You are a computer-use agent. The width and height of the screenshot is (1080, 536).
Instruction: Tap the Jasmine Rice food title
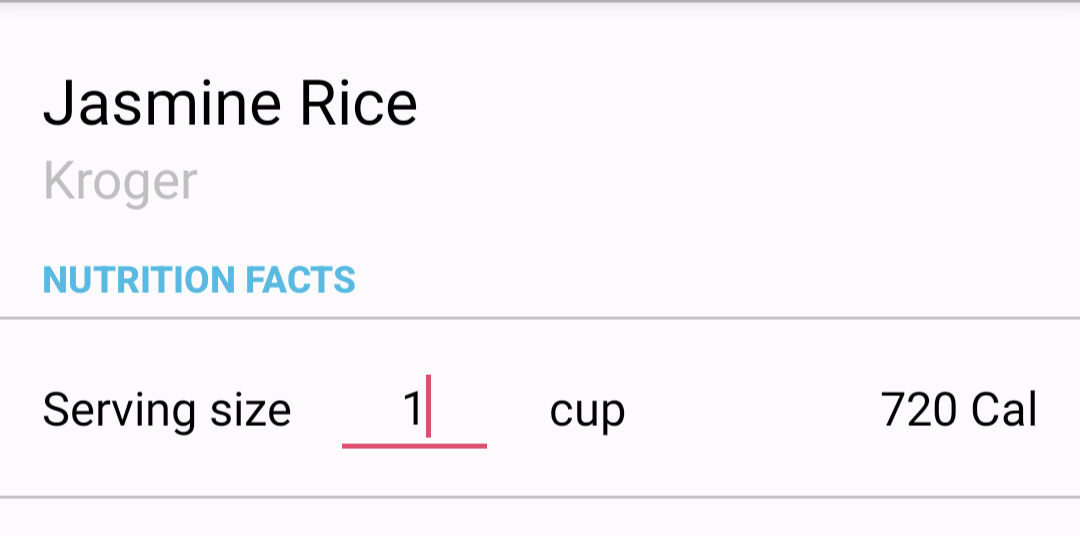click(230, 103)
